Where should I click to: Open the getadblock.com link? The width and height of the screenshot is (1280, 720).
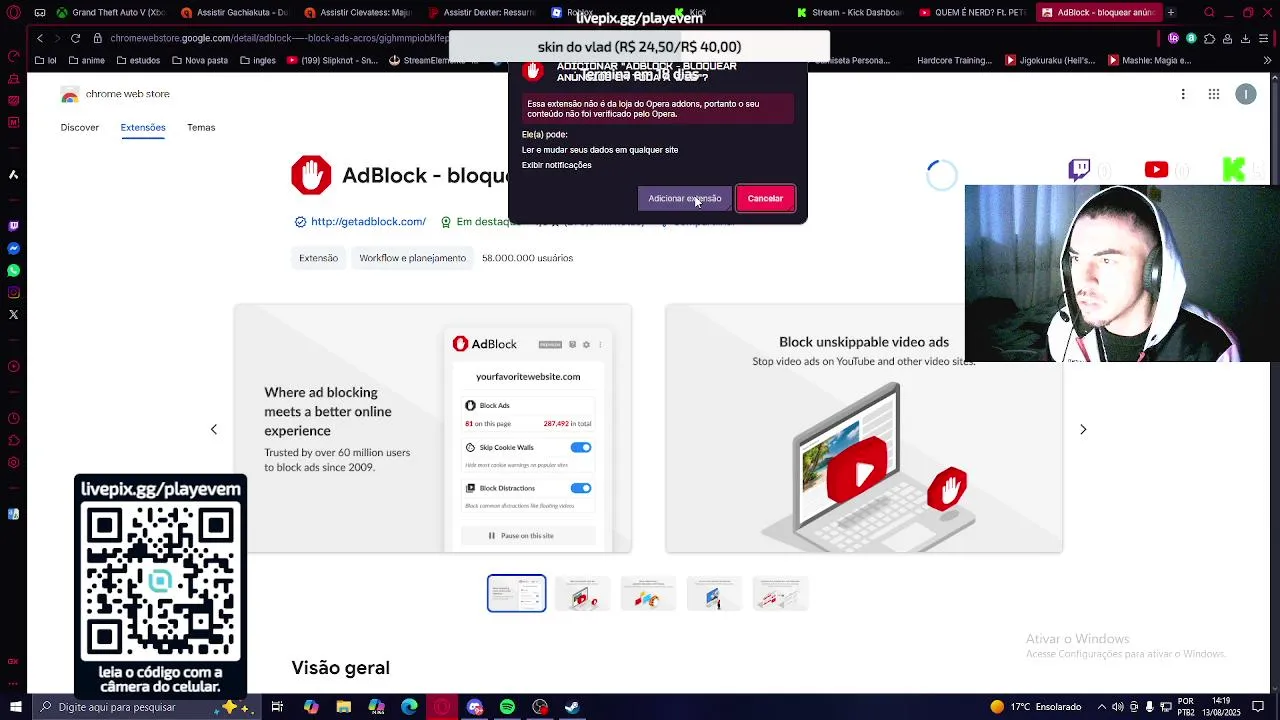tap(368, 222)
